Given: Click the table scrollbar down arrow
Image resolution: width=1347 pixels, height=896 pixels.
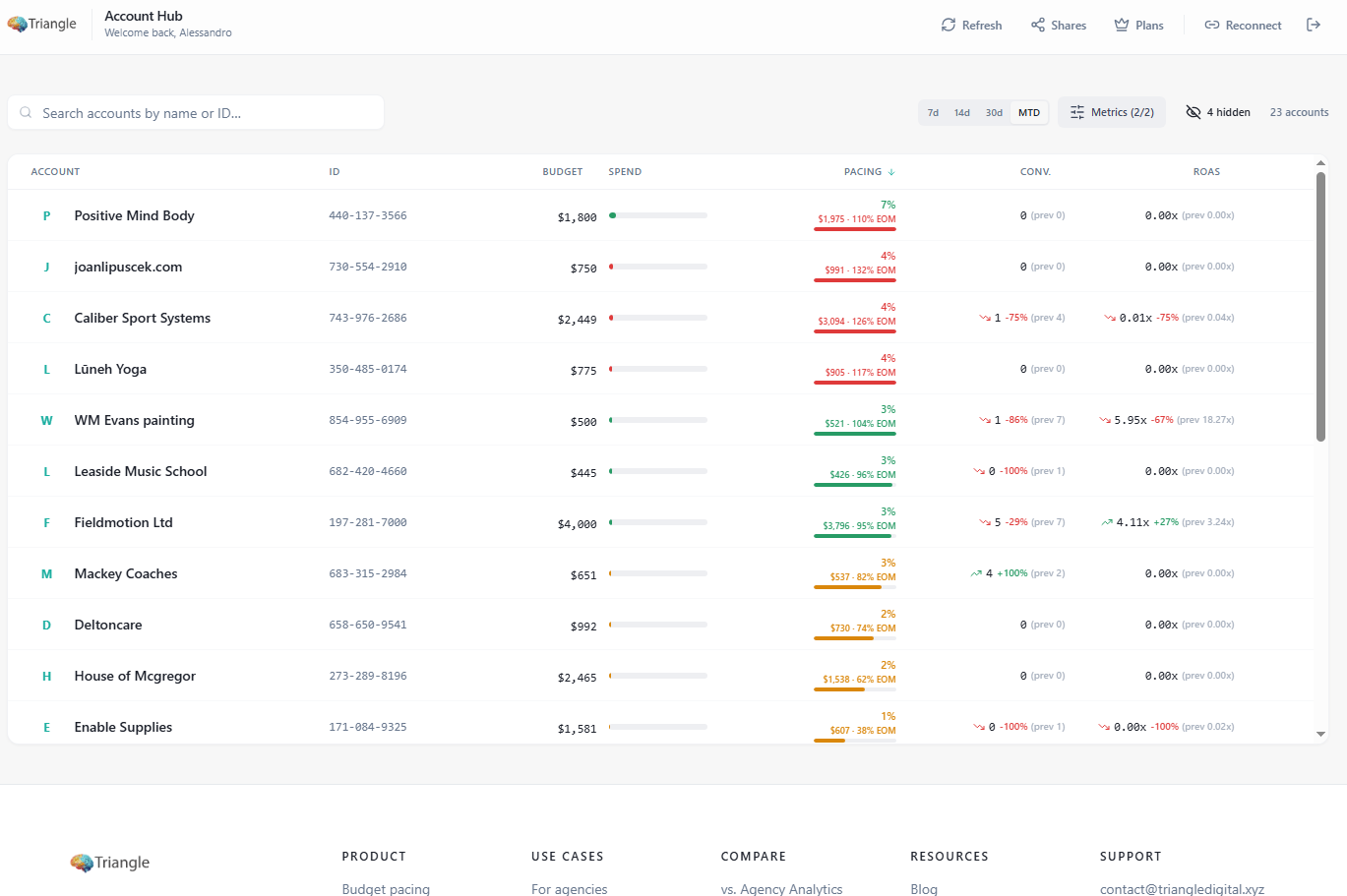Looking at the screenshot, I should tap(1320, 734).
